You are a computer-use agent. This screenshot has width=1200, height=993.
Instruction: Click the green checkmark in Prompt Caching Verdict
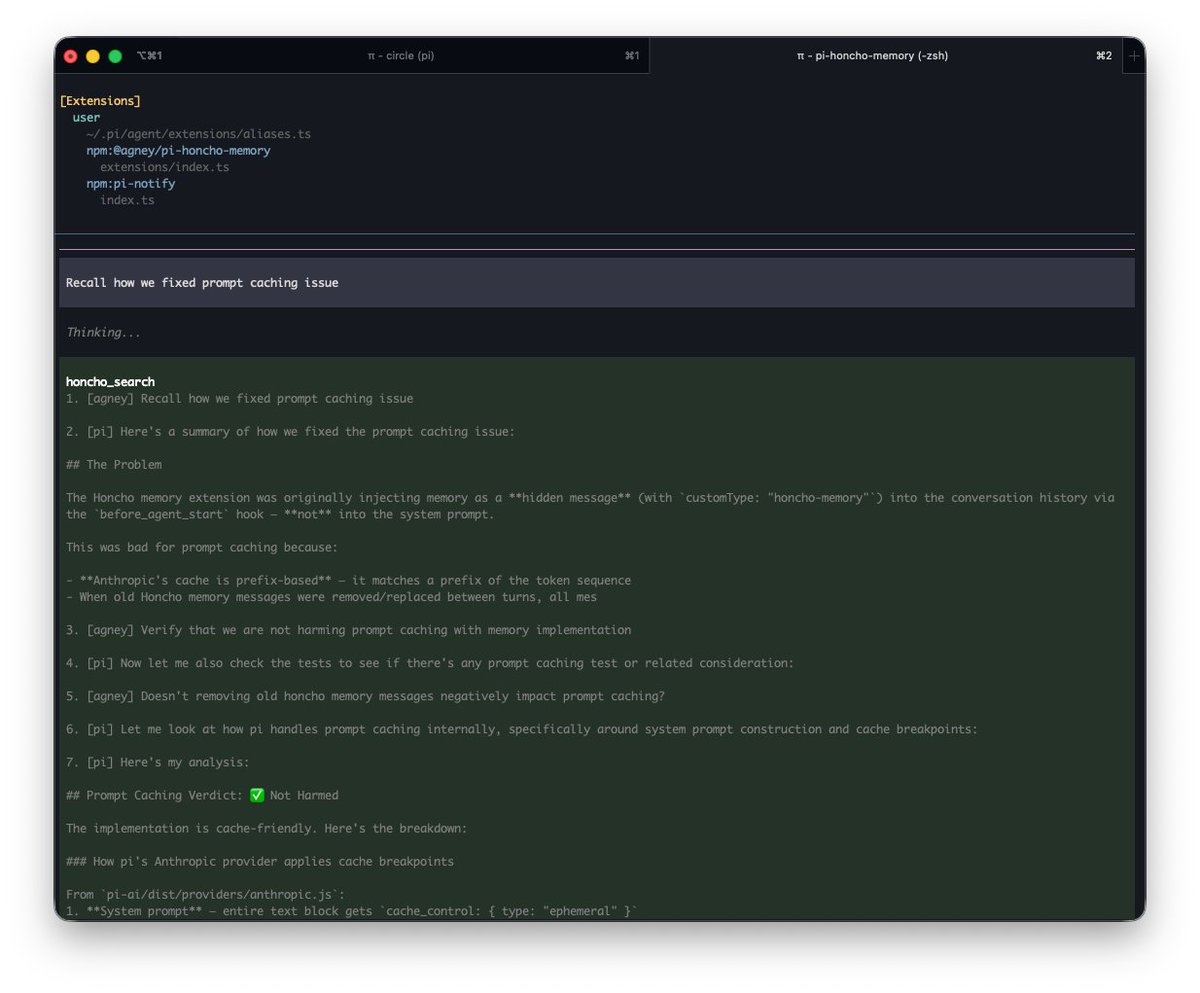click(x=257, y=795)
